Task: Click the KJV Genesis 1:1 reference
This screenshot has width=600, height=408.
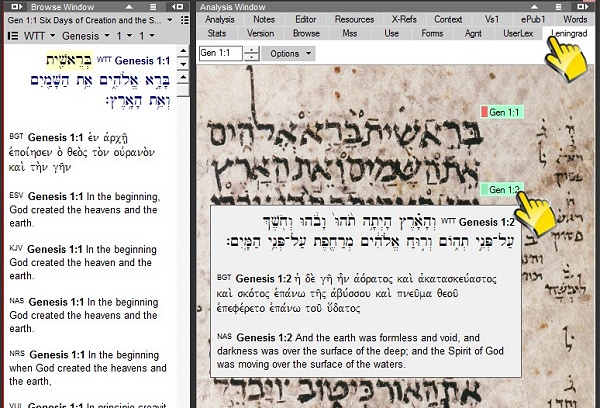Action: (55, 249)
